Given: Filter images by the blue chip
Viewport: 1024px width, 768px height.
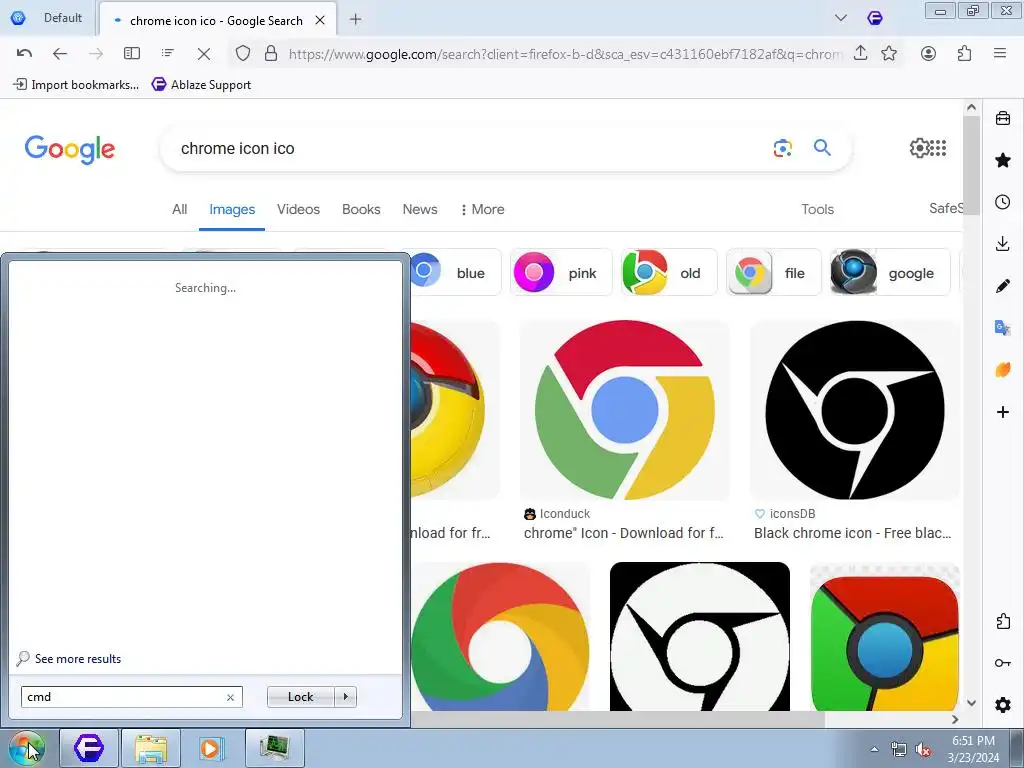Looking at the screenshot, I should 456,272.
